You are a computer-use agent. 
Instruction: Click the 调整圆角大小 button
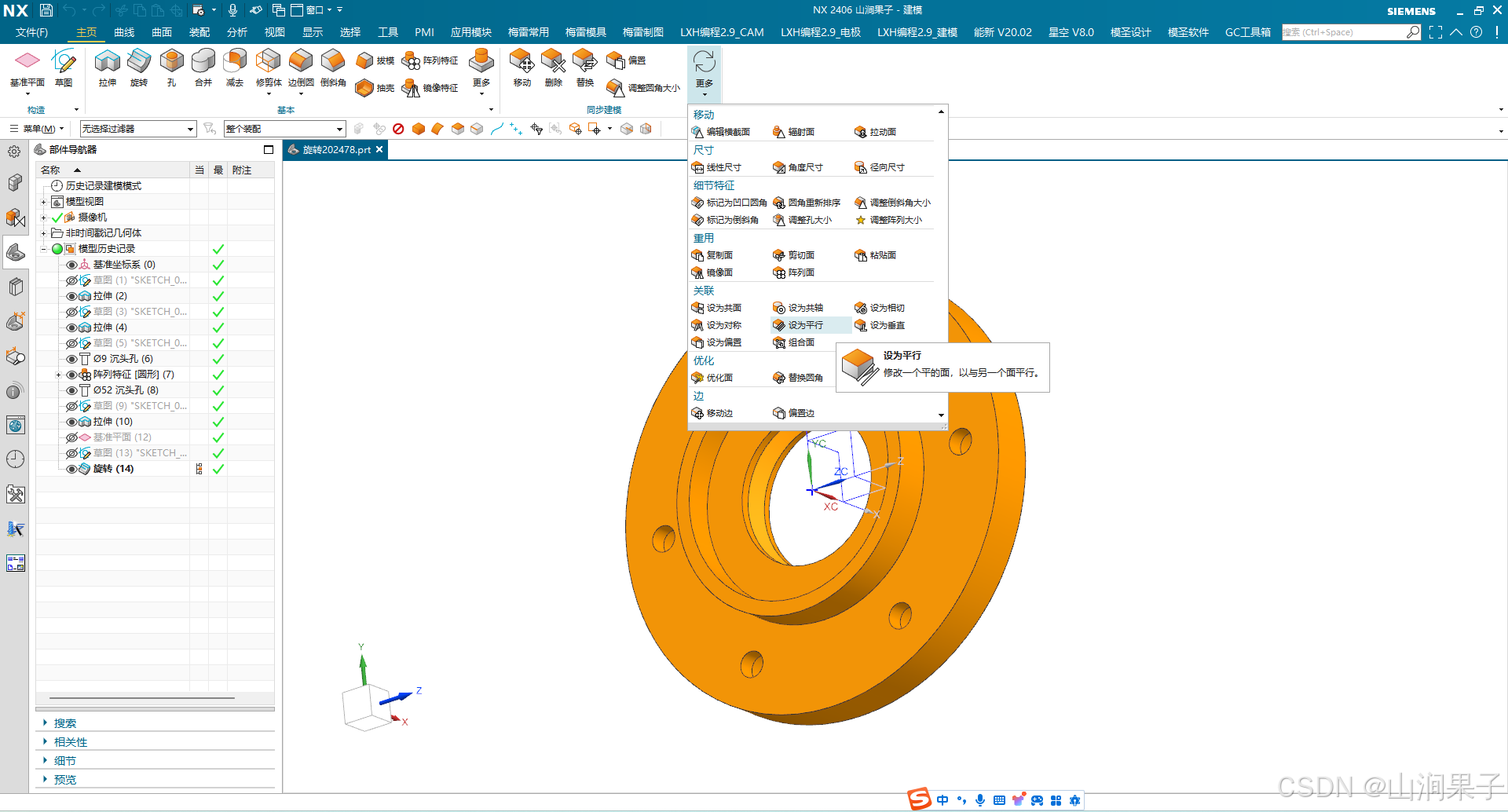click(644, 88)
